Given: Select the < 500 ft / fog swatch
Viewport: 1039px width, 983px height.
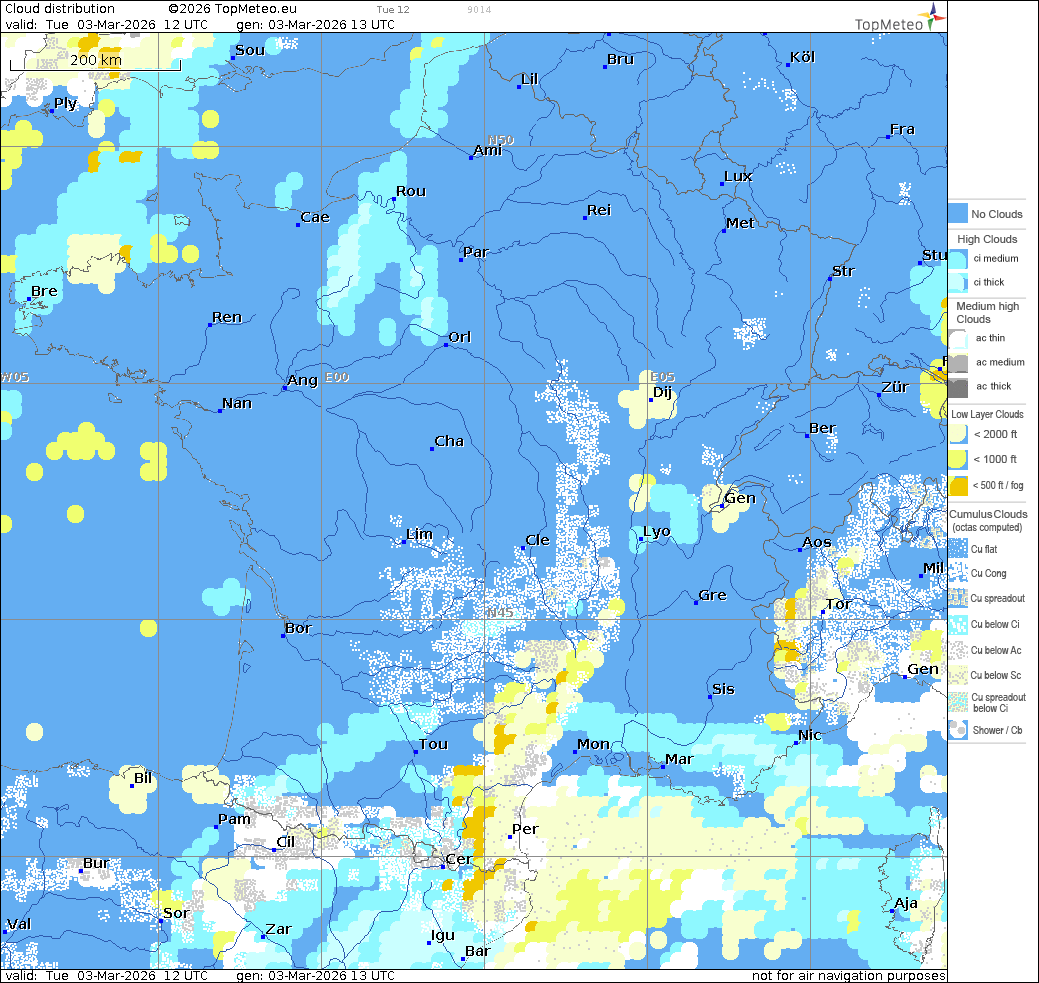Looking at the screenshot, I should pyautogui.click(x=958, y=486).
